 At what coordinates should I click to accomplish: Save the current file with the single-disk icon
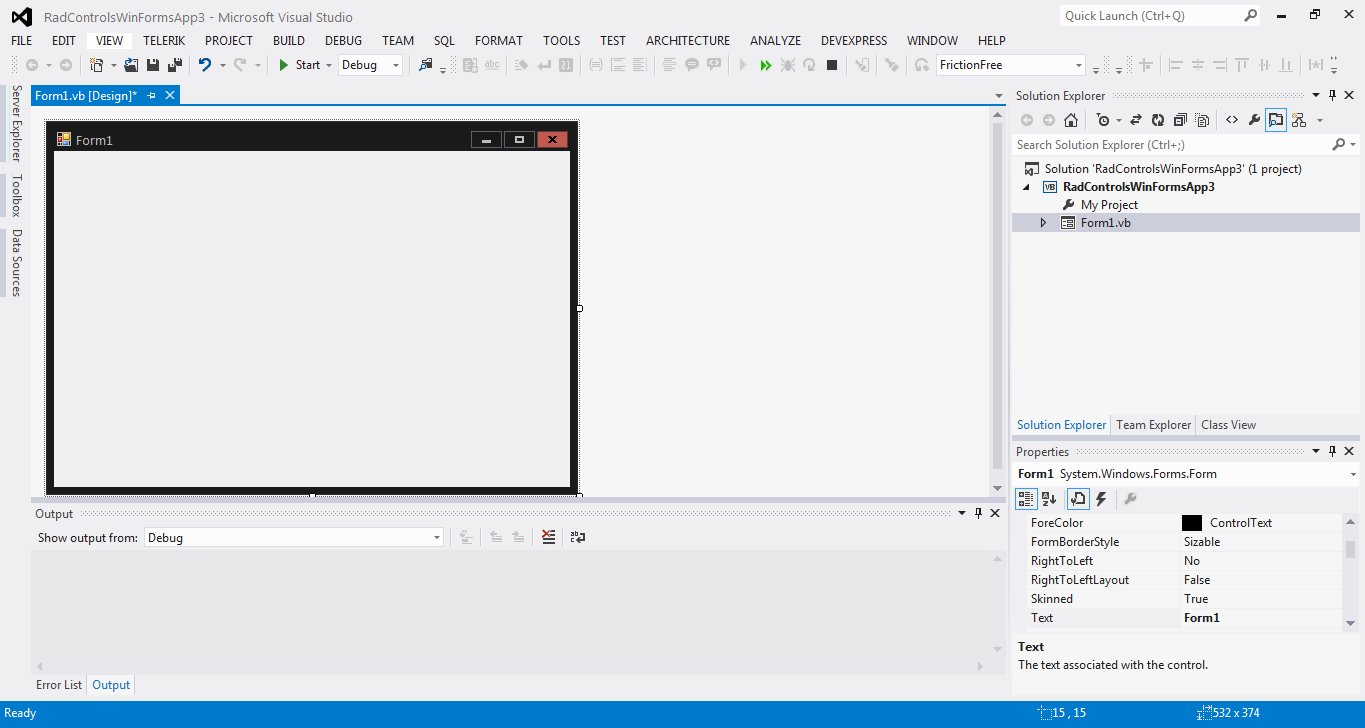[153, 65]
